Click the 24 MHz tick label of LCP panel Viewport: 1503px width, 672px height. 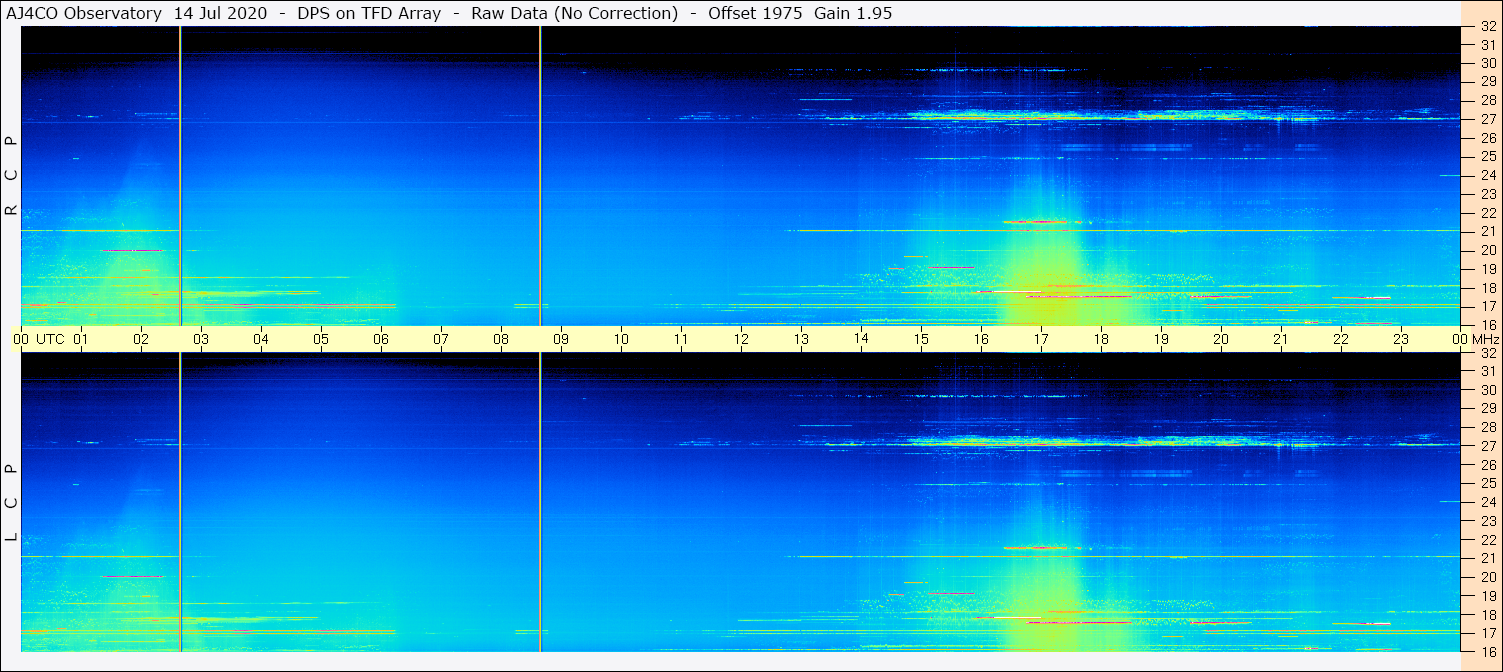(x=1487, y=502)
